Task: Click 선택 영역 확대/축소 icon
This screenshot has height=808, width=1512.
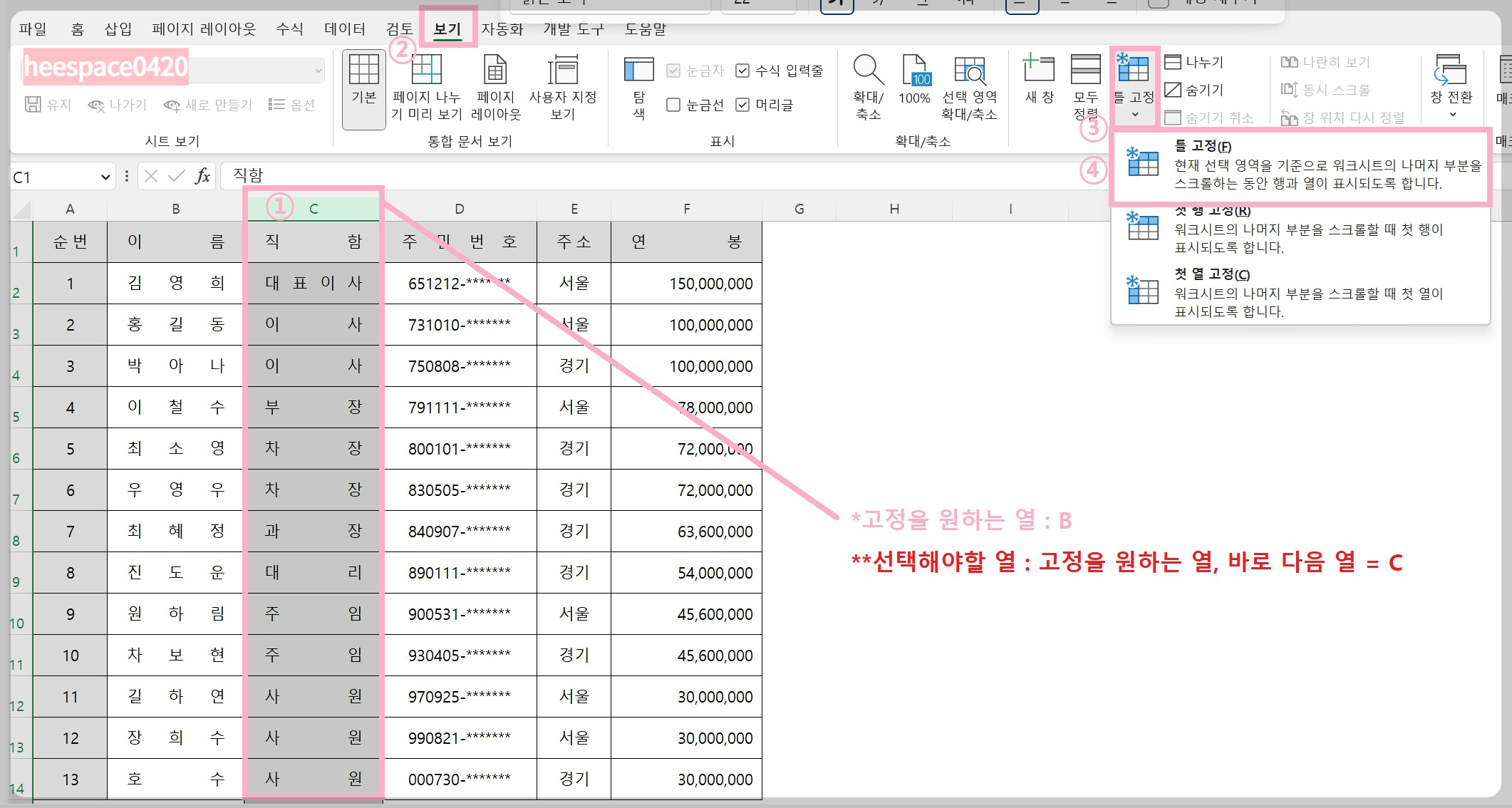Action: [x=969, y=71]
